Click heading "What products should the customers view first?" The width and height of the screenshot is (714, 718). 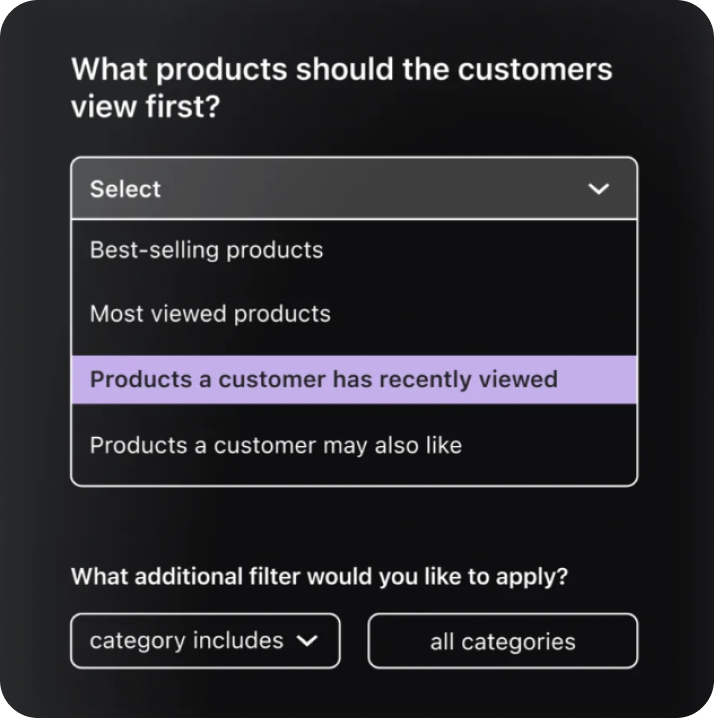coord(341,88)
